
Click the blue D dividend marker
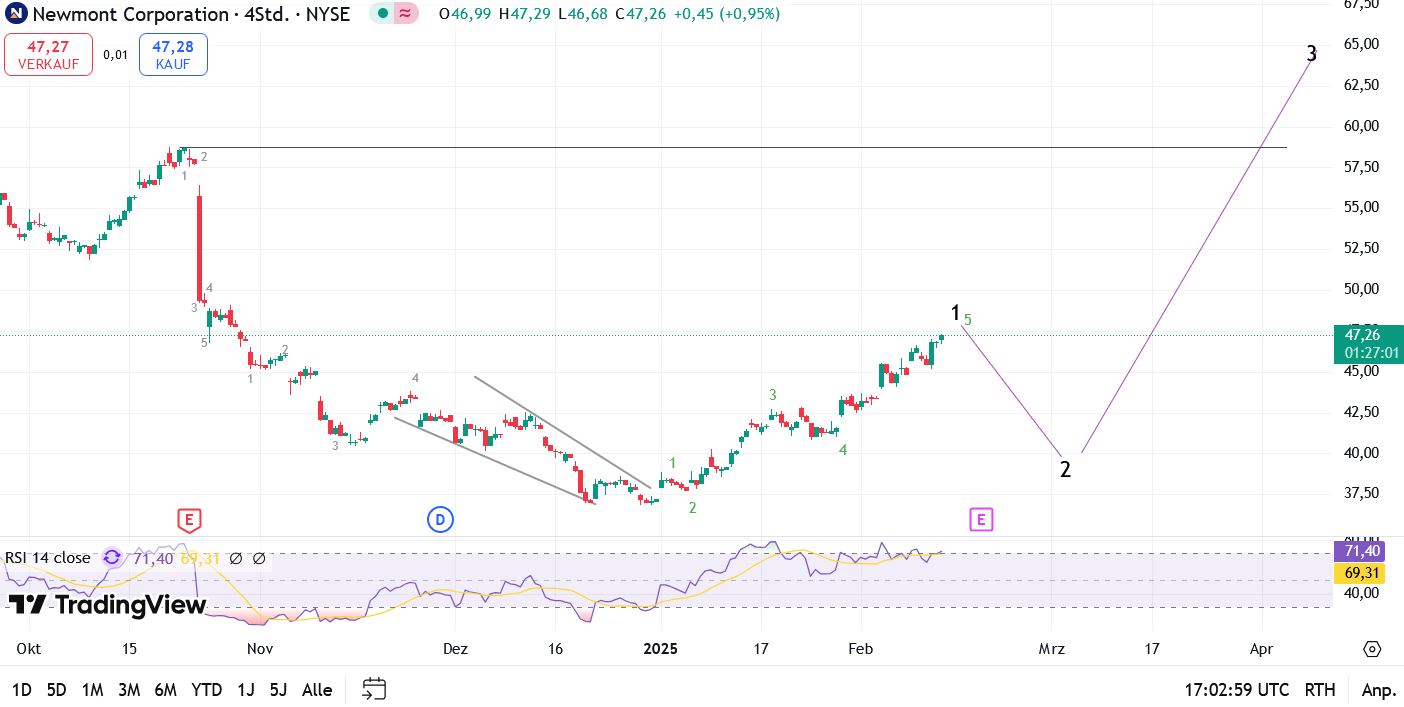coord(439,519)
